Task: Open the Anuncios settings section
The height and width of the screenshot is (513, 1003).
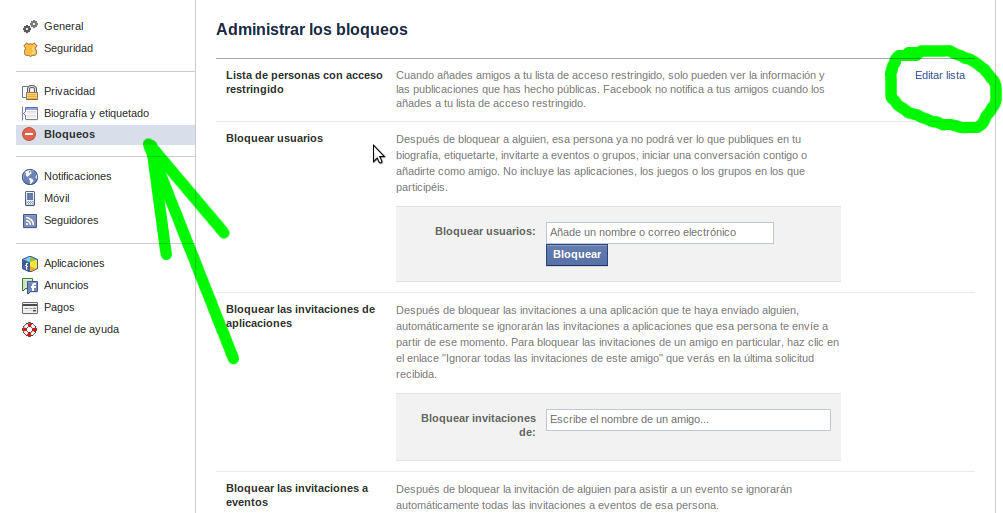Action: [x=66, y=286]
